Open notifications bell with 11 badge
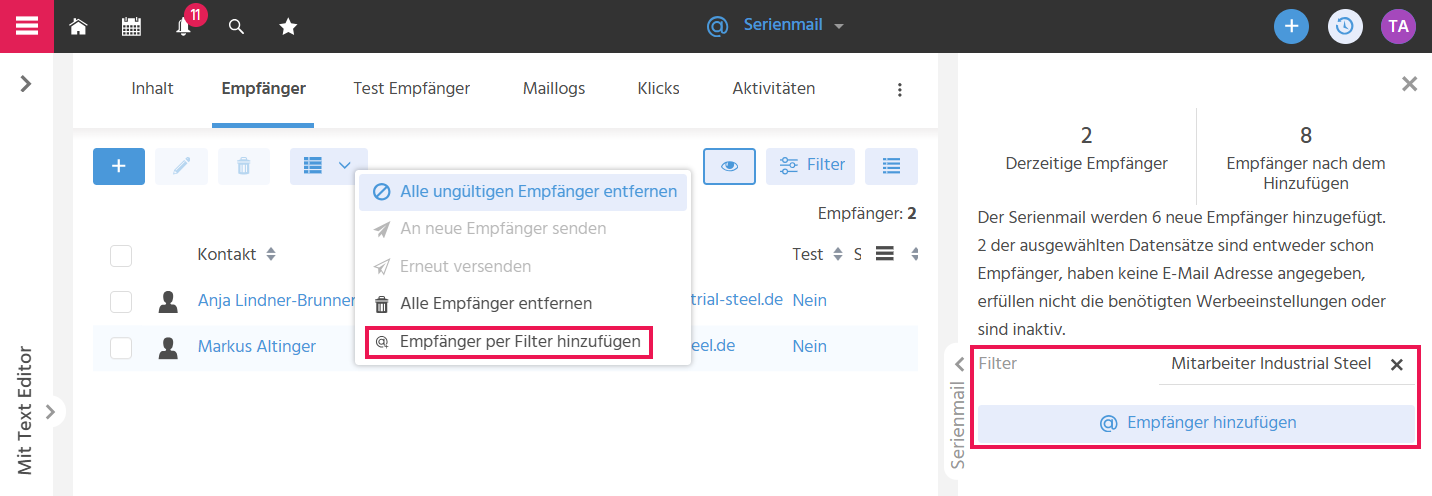This screenshot has width=1432, height=496. click(x=184, y=27)
